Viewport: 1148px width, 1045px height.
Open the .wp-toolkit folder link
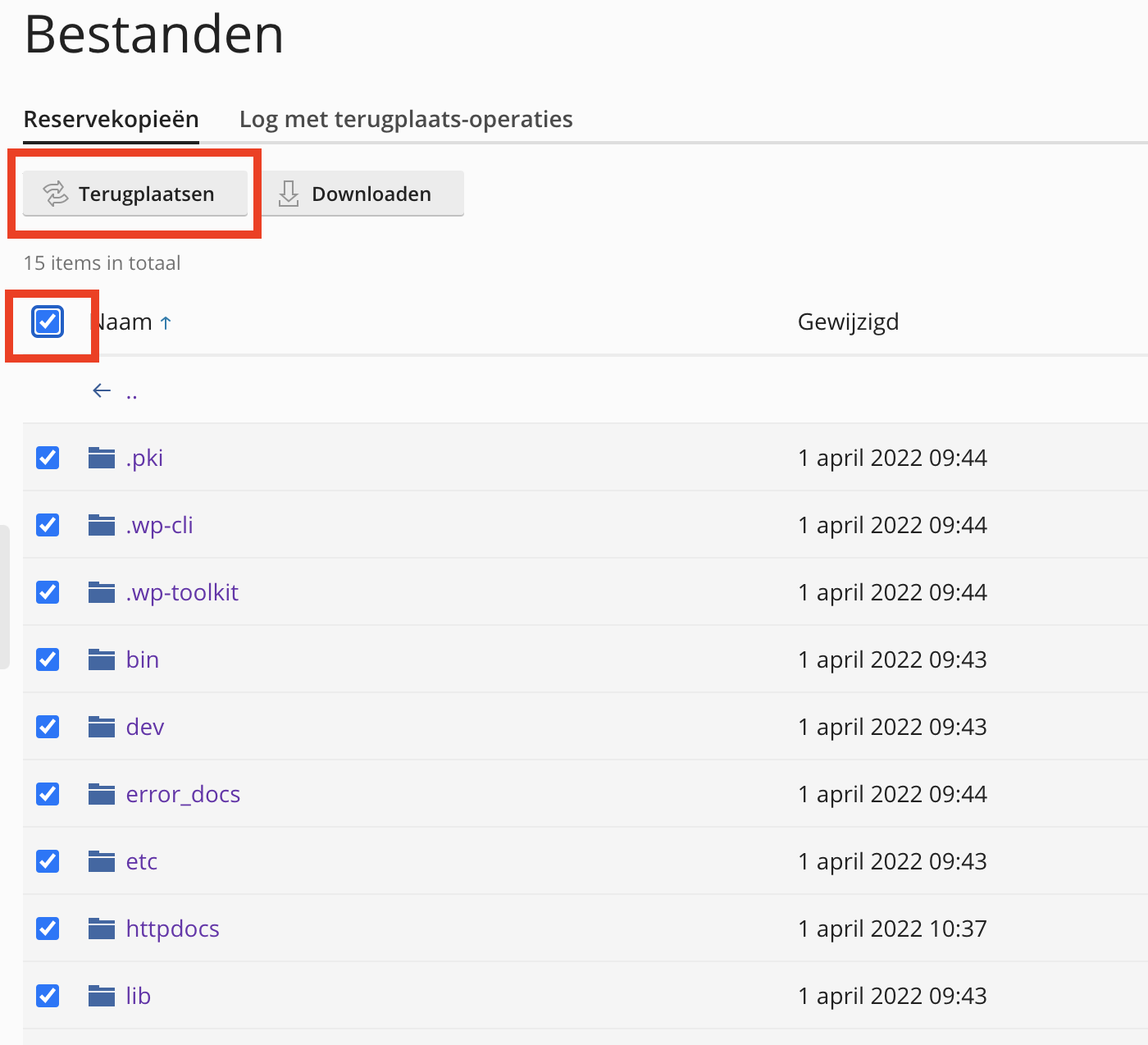tap(182, 592)
